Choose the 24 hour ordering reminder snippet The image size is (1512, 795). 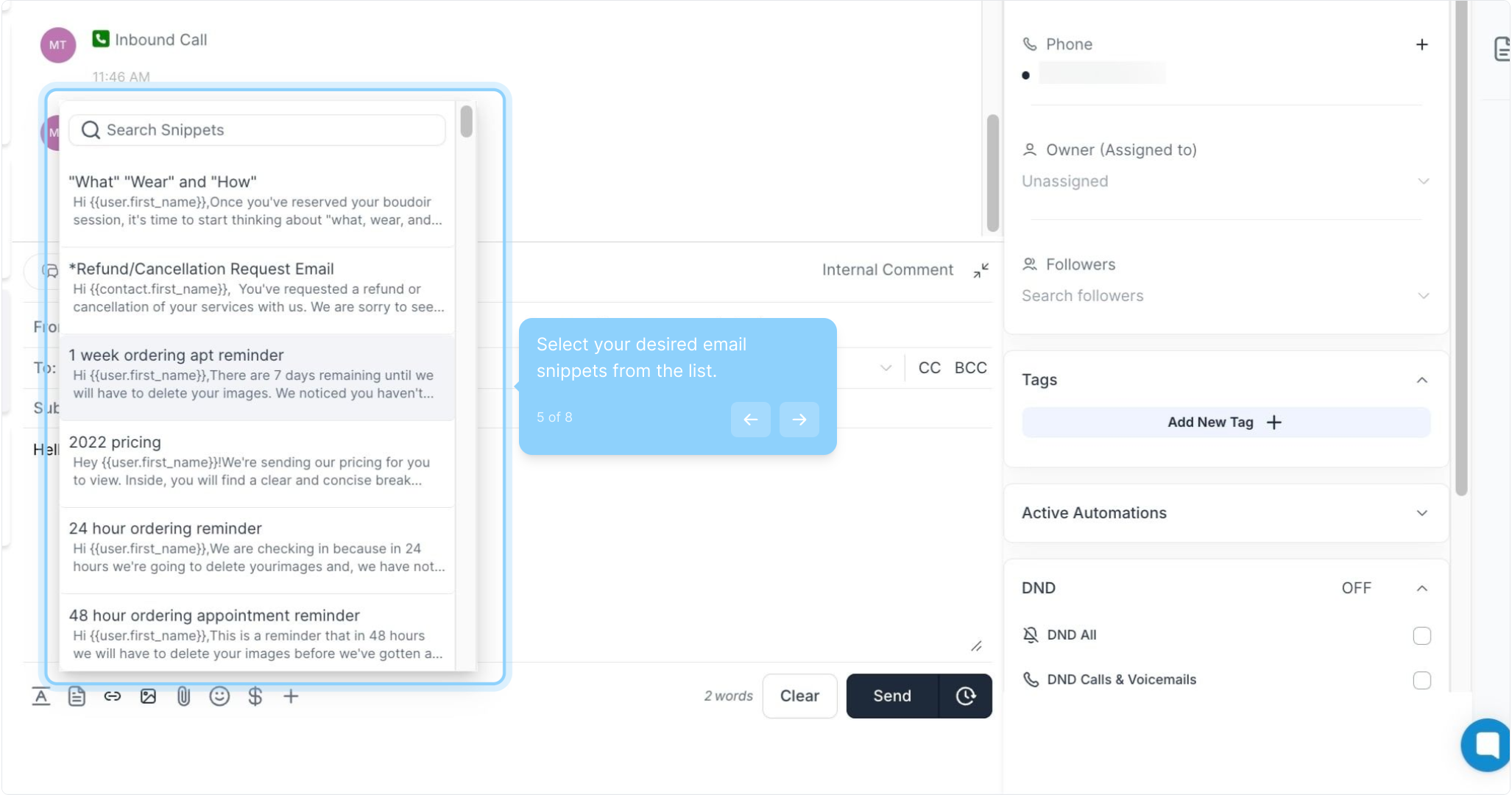[x=256, y=548]
